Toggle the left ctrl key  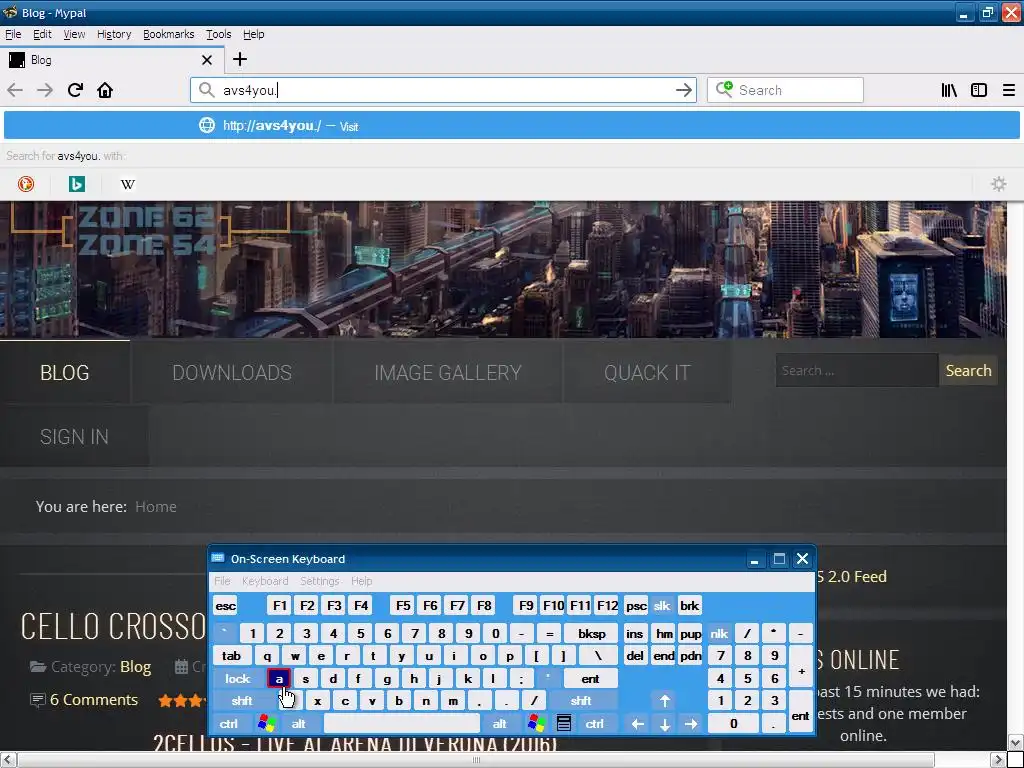[x=229, y=724]
